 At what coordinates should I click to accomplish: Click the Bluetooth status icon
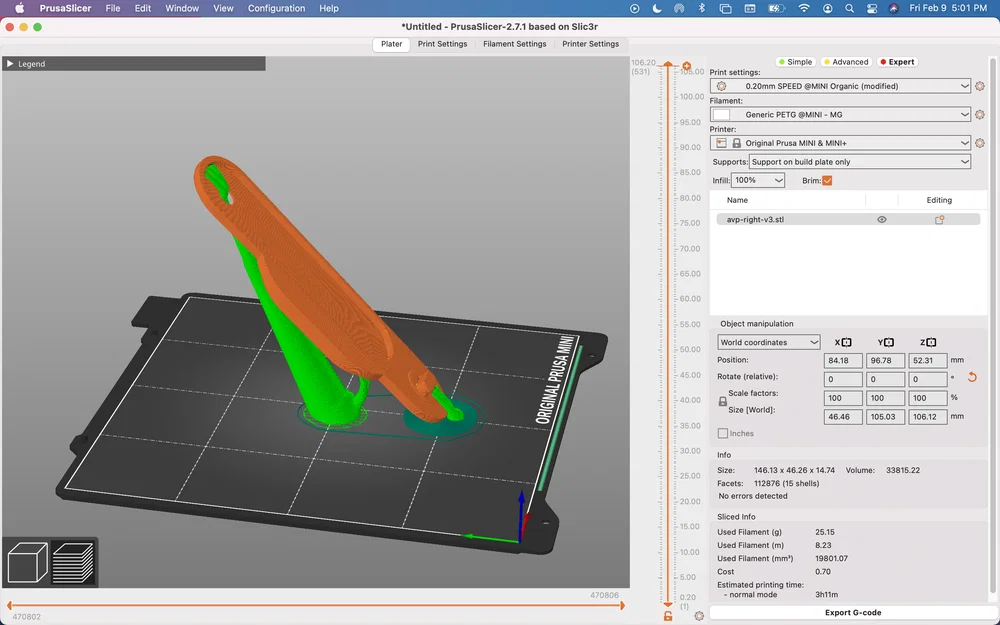click(702, 8)
